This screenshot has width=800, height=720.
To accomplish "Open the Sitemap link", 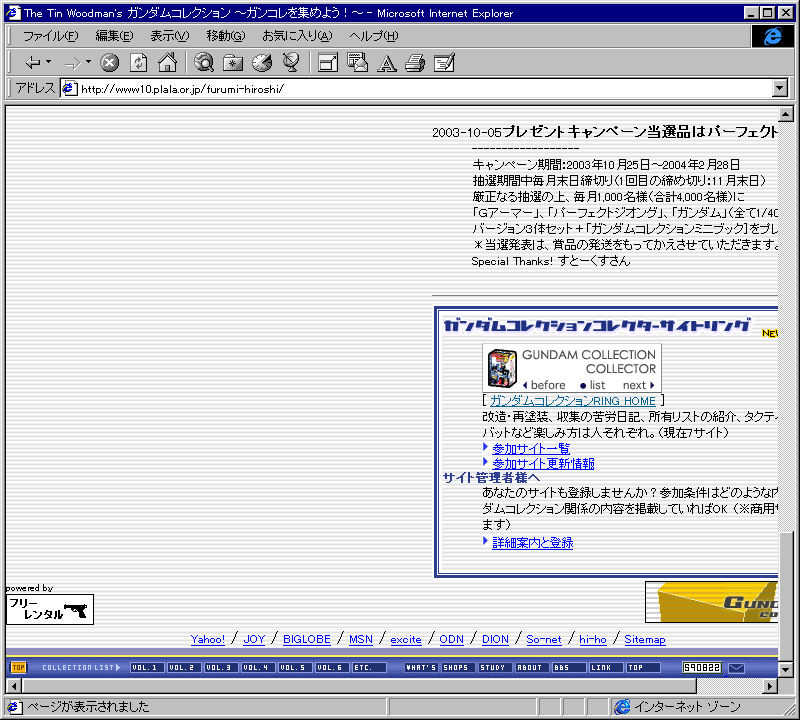I will pos(645,639).
